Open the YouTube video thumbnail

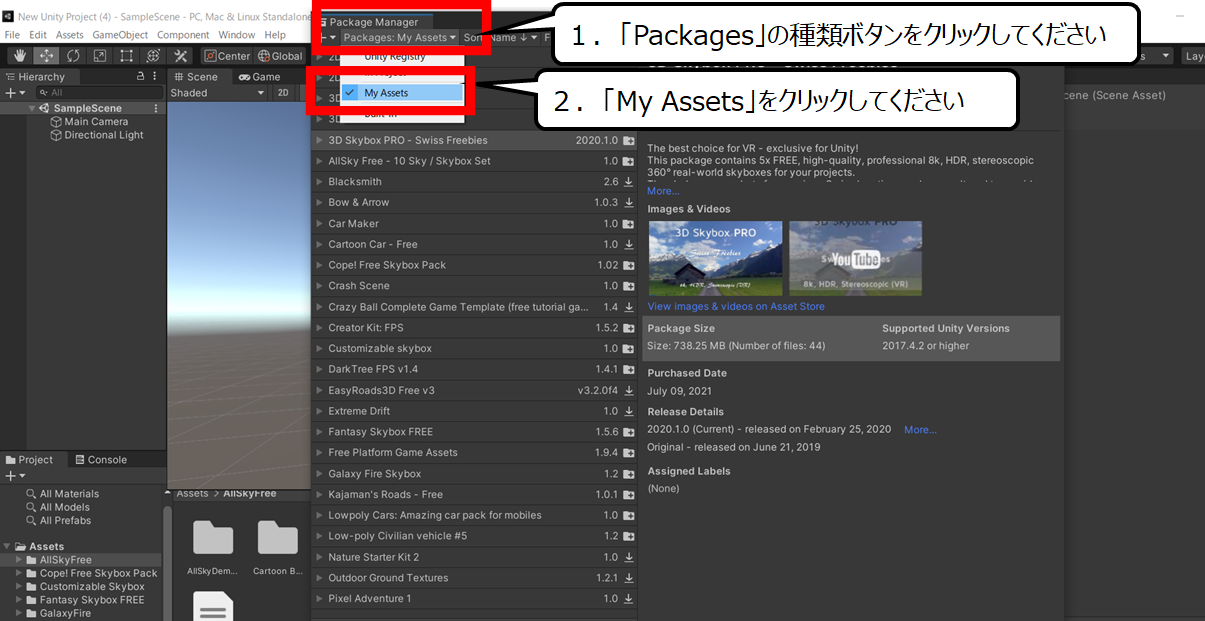[855, 258]
